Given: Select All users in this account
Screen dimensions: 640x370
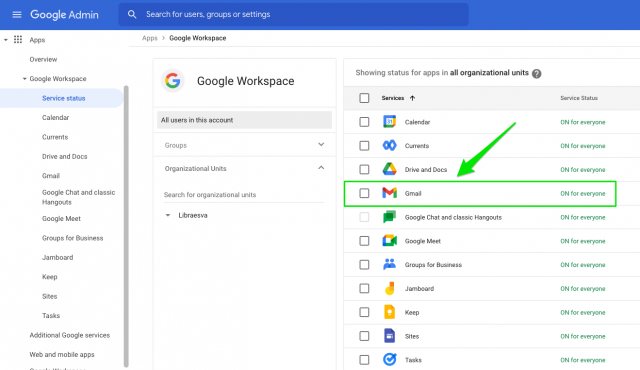Looking at the screenshot, I should (x=244, y=120).
